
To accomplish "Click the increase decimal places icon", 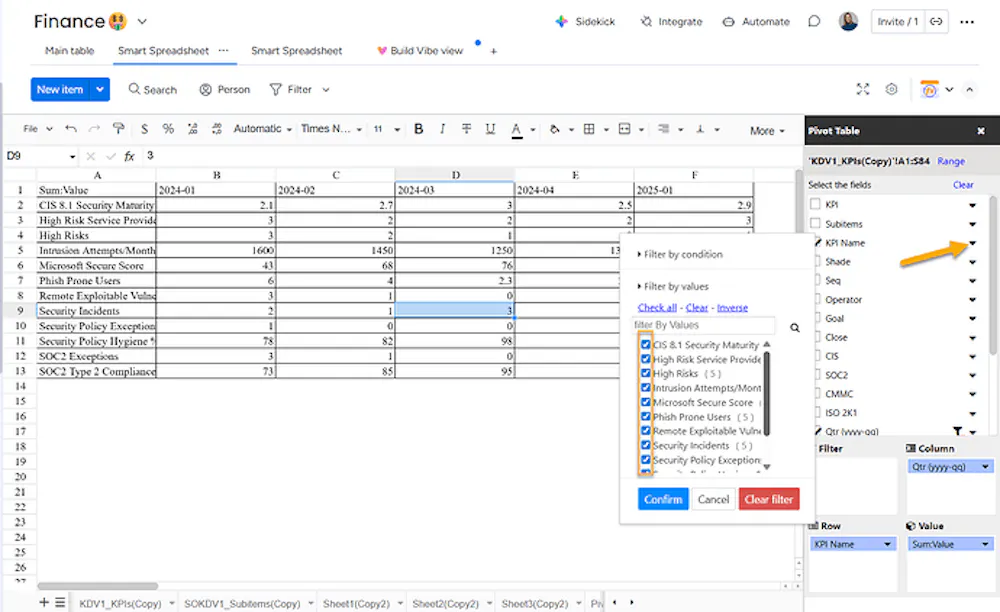I will 217,129.
